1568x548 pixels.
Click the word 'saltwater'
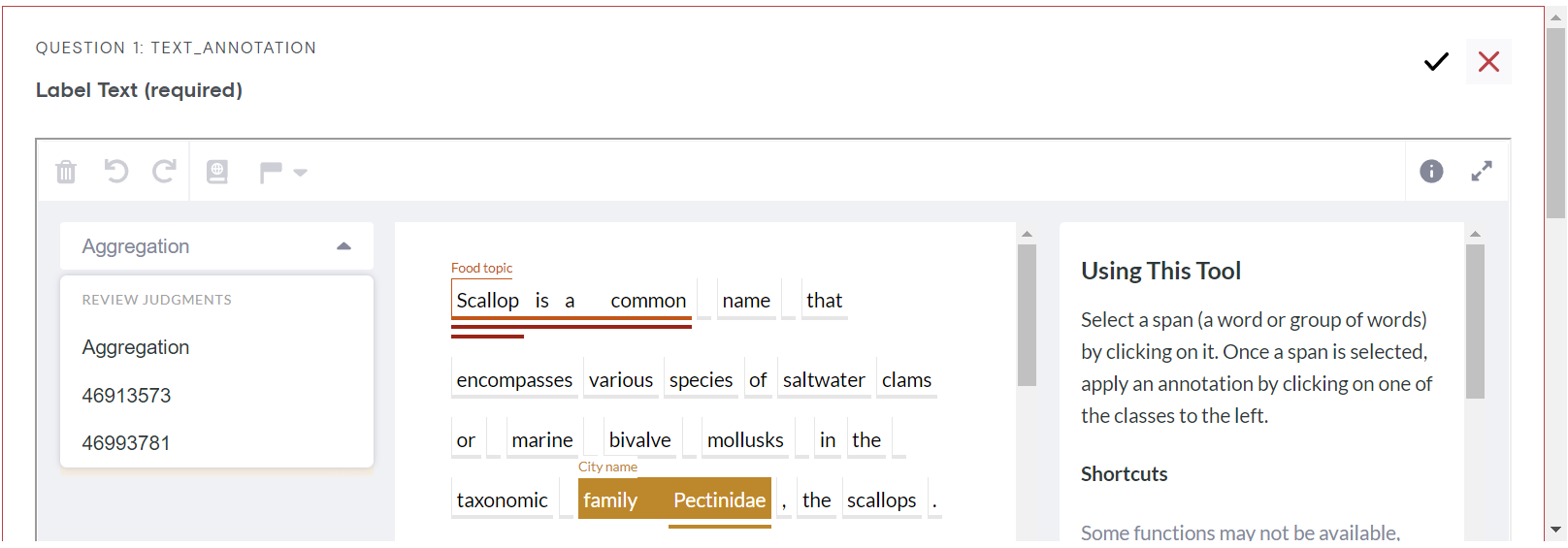(x=824, y=380)
